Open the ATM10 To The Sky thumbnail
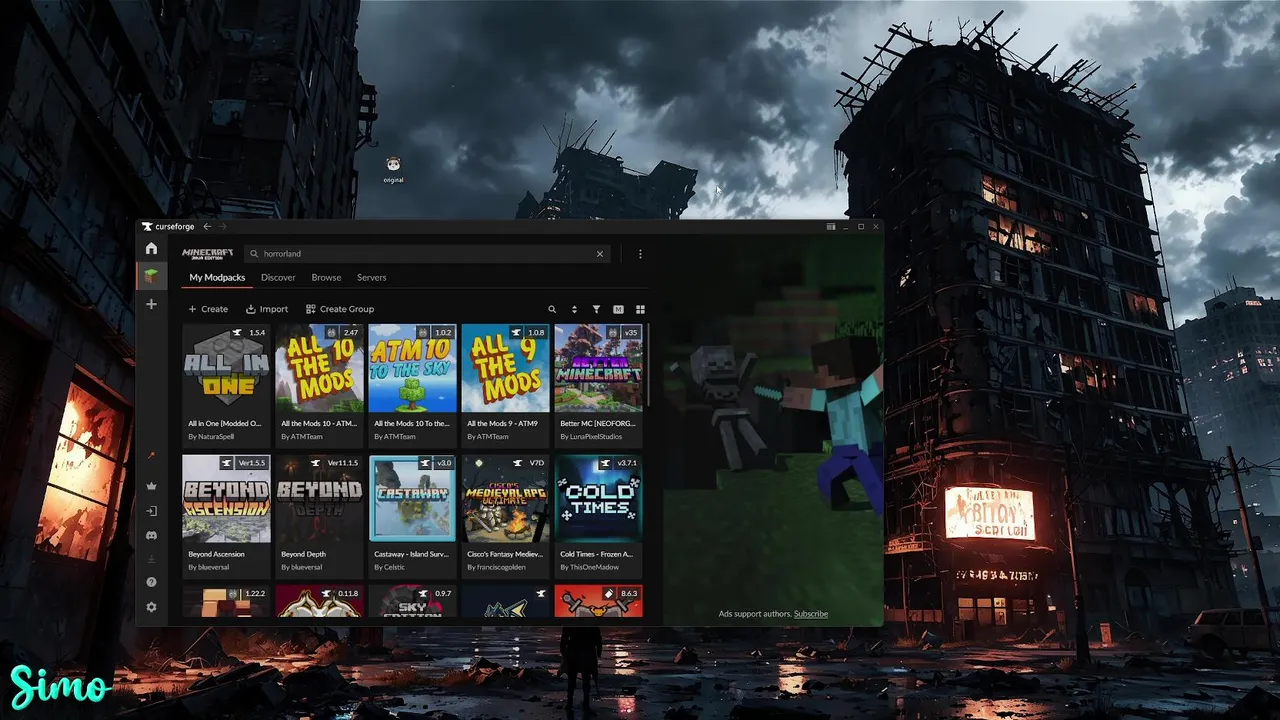This screenshot has height=720, width=1280. coord(412,368)
